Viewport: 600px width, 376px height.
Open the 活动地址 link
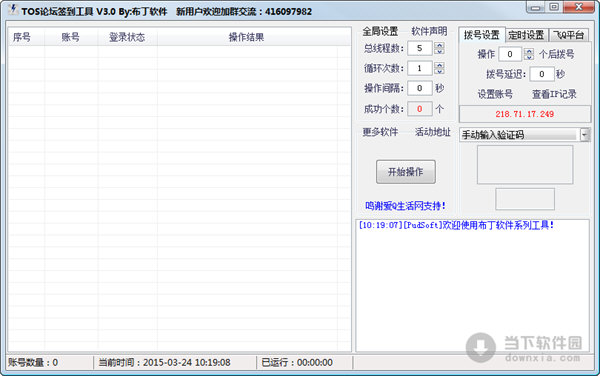pos(433,132)
